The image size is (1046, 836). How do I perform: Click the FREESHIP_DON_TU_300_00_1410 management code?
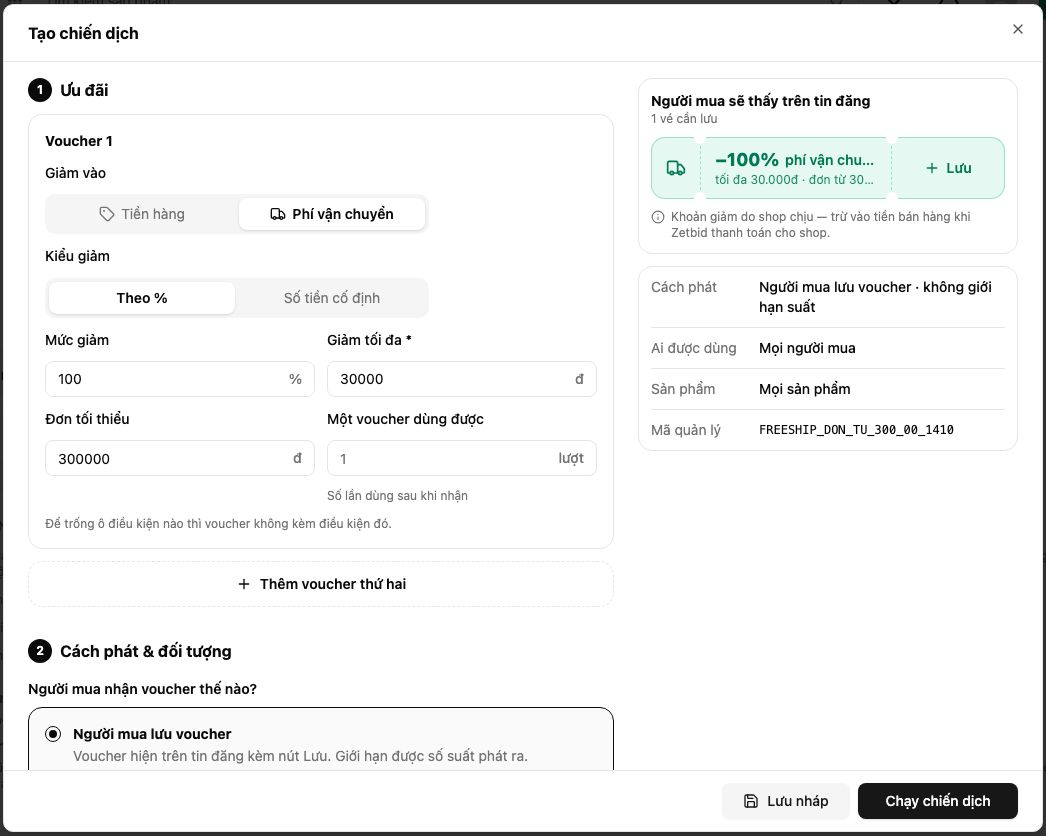pyautogui.click(x=856, y=430)
